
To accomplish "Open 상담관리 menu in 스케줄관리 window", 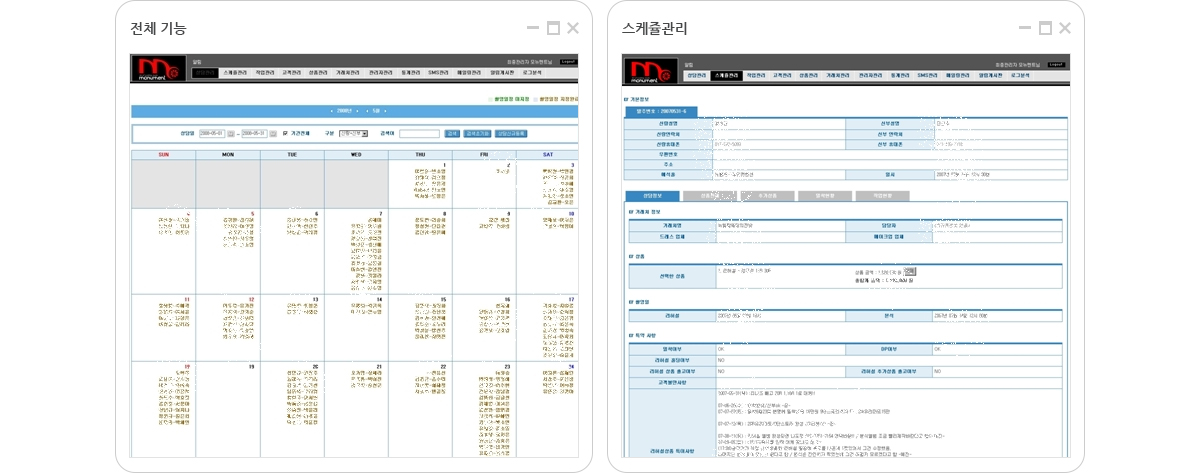I will pyautogui.click(x=697, y=76).
